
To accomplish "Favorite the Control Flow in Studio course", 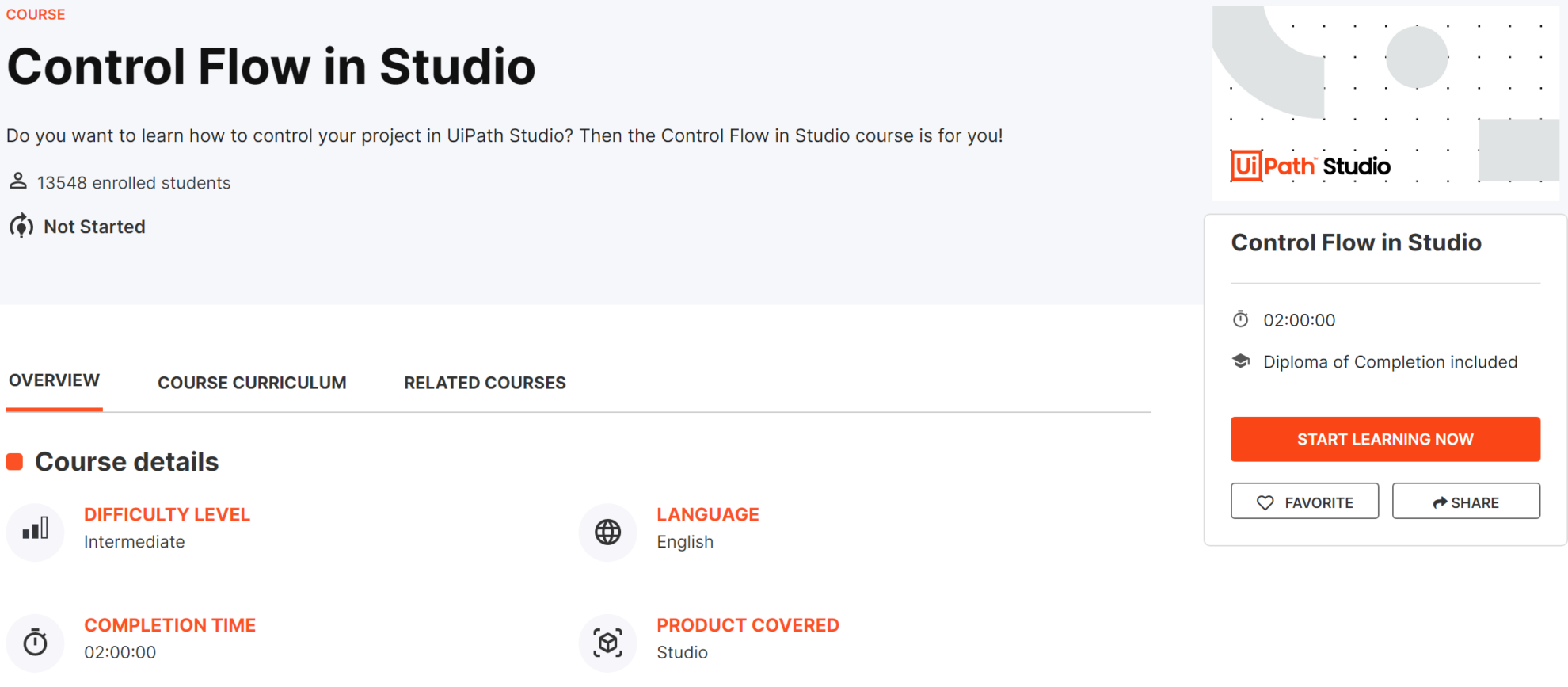I will pos(1303,501).
